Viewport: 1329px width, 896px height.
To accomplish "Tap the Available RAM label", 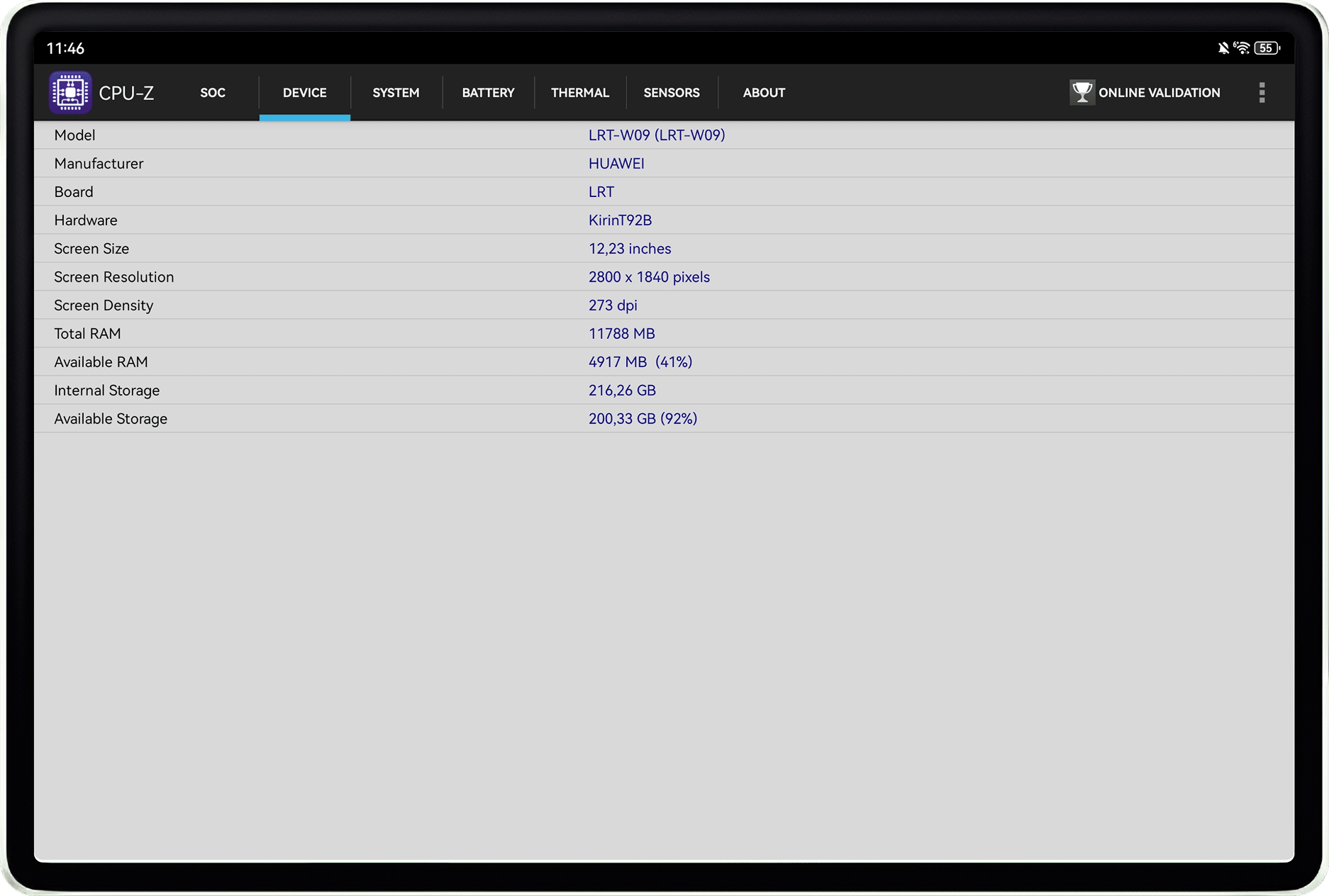I will [101, 362].
